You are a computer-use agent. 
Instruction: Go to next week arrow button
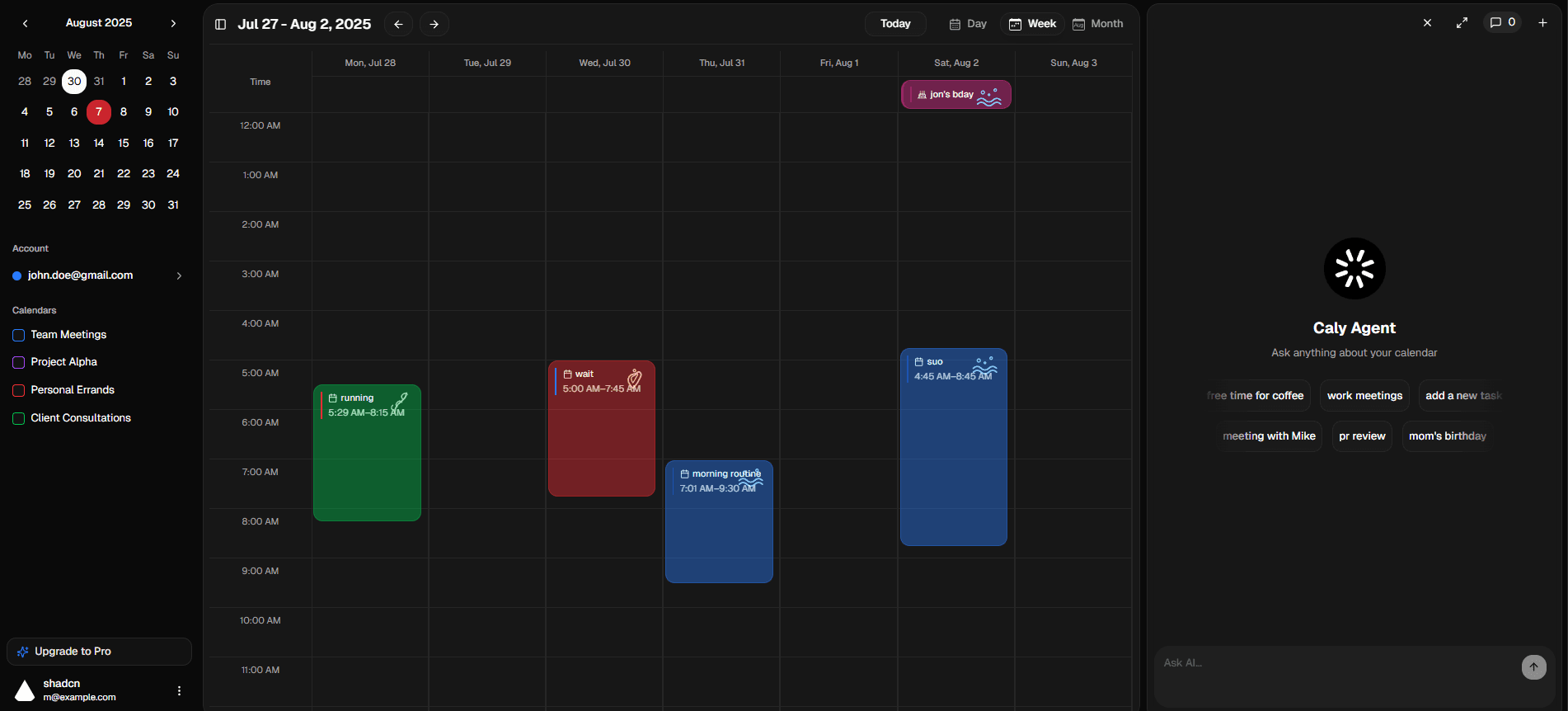point(434,24)
